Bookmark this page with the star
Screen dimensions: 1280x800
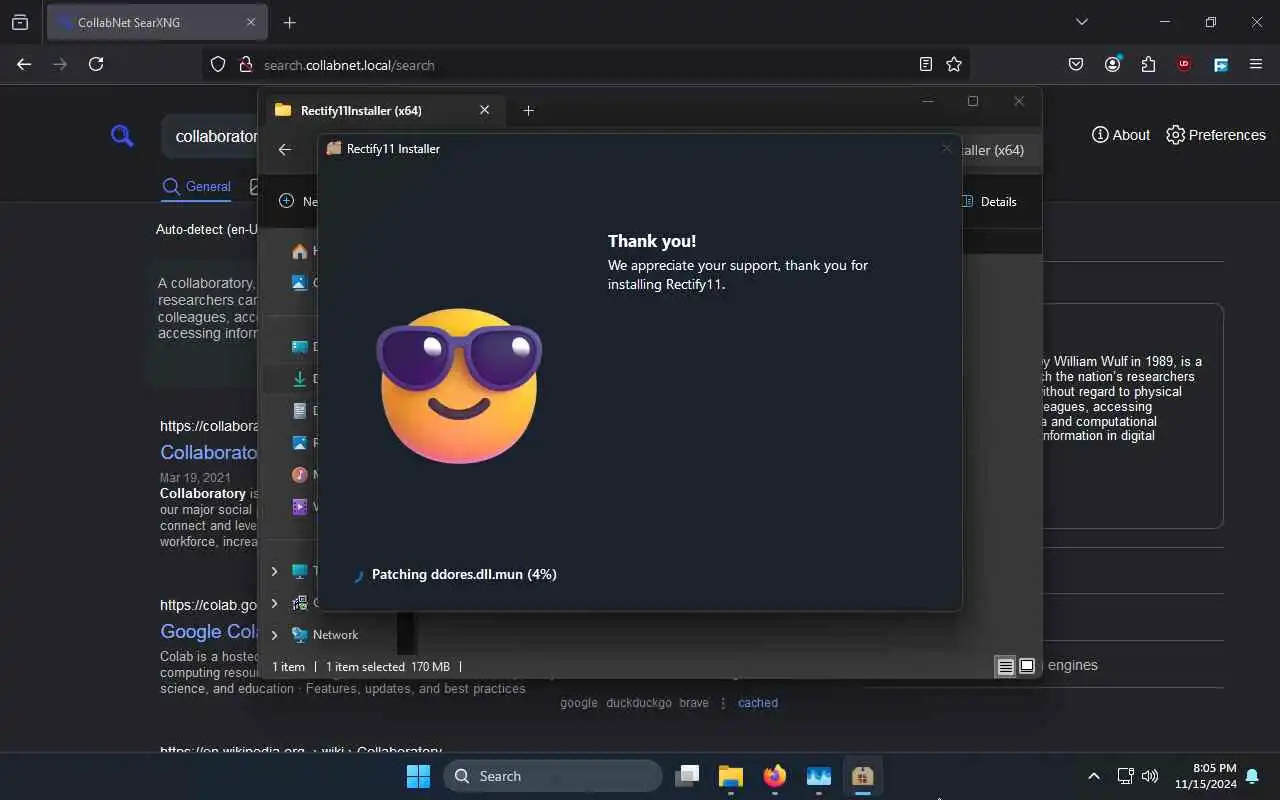click(x=954, y=64)
